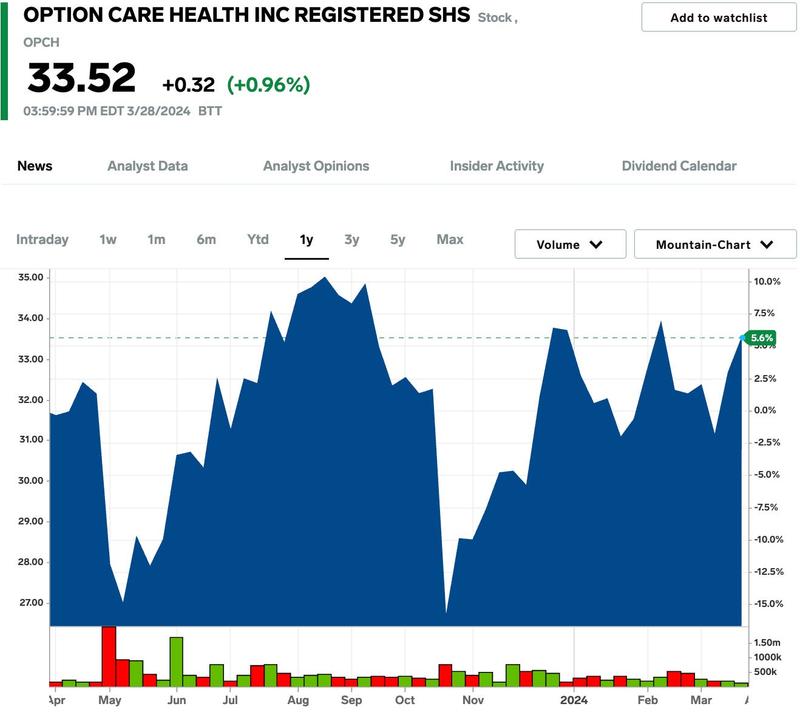Open the Volume dropdown
This screenshot has width=800, height=715.
tap(570, 244)
